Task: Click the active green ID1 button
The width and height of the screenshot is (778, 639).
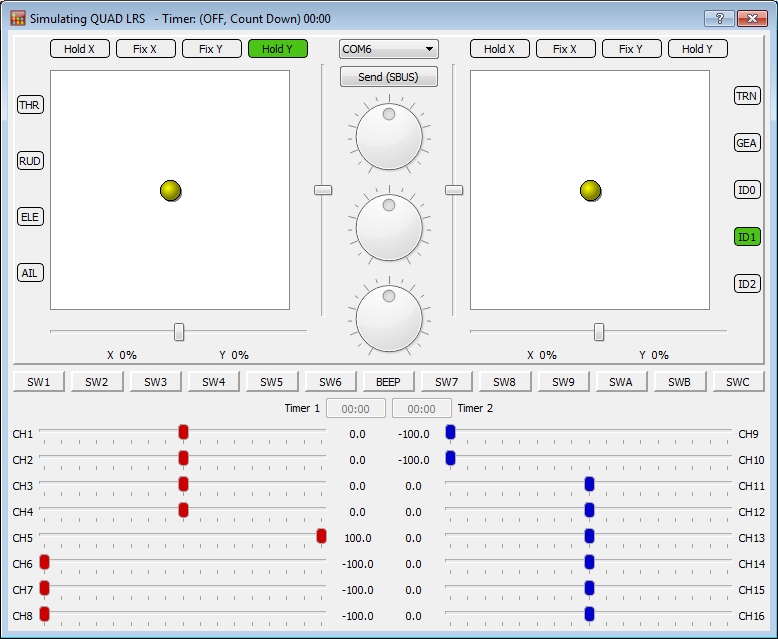Action: coord(747,237)
